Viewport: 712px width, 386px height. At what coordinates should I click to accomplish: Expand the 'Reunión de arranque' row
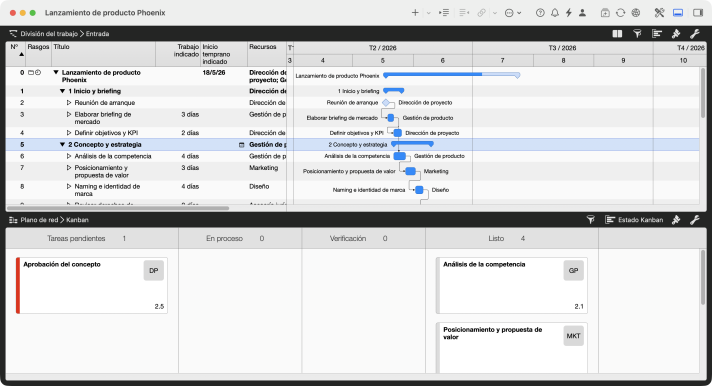tap(69, 103)
